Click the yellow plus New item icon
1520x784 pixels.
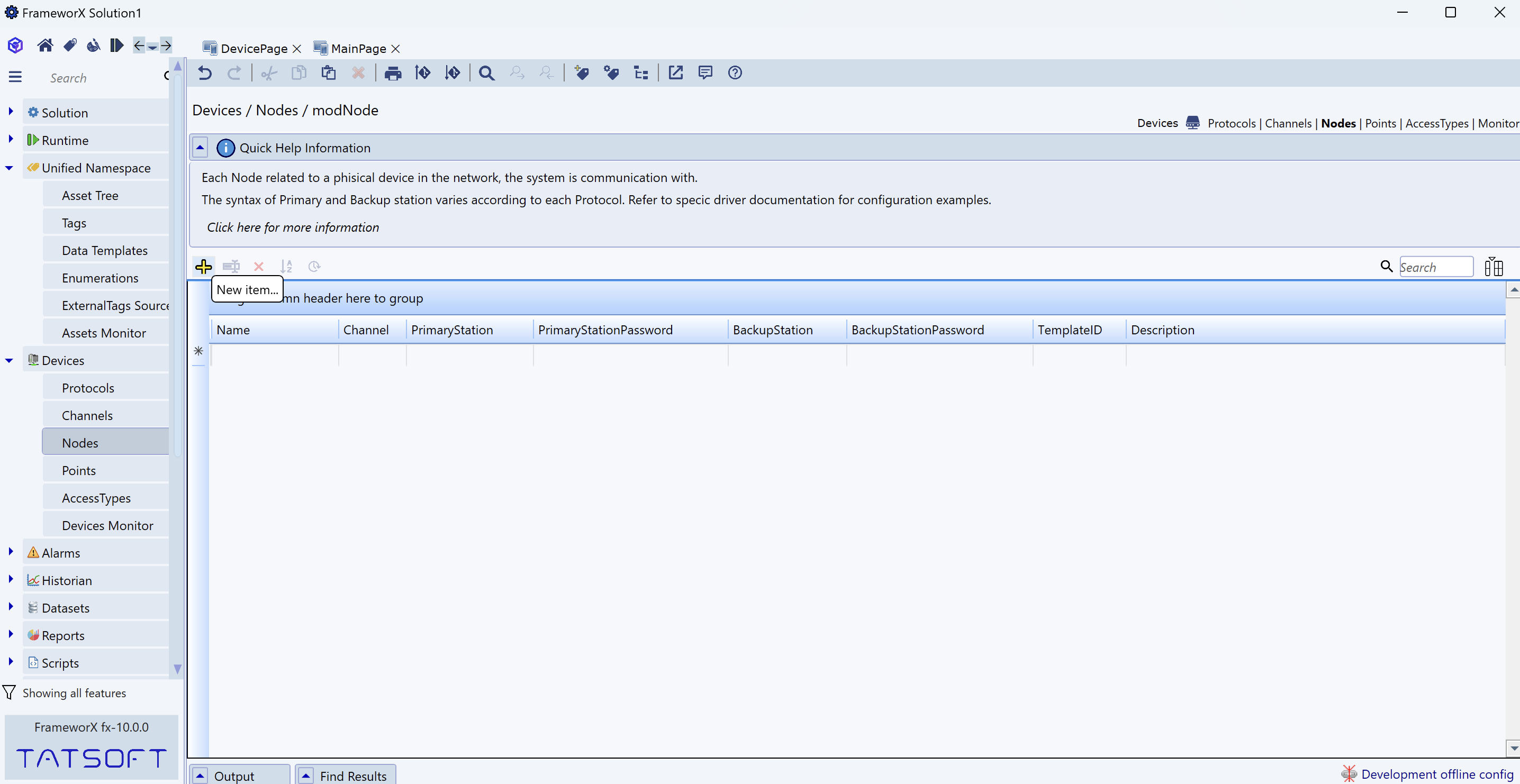click(x=204, y=267)
